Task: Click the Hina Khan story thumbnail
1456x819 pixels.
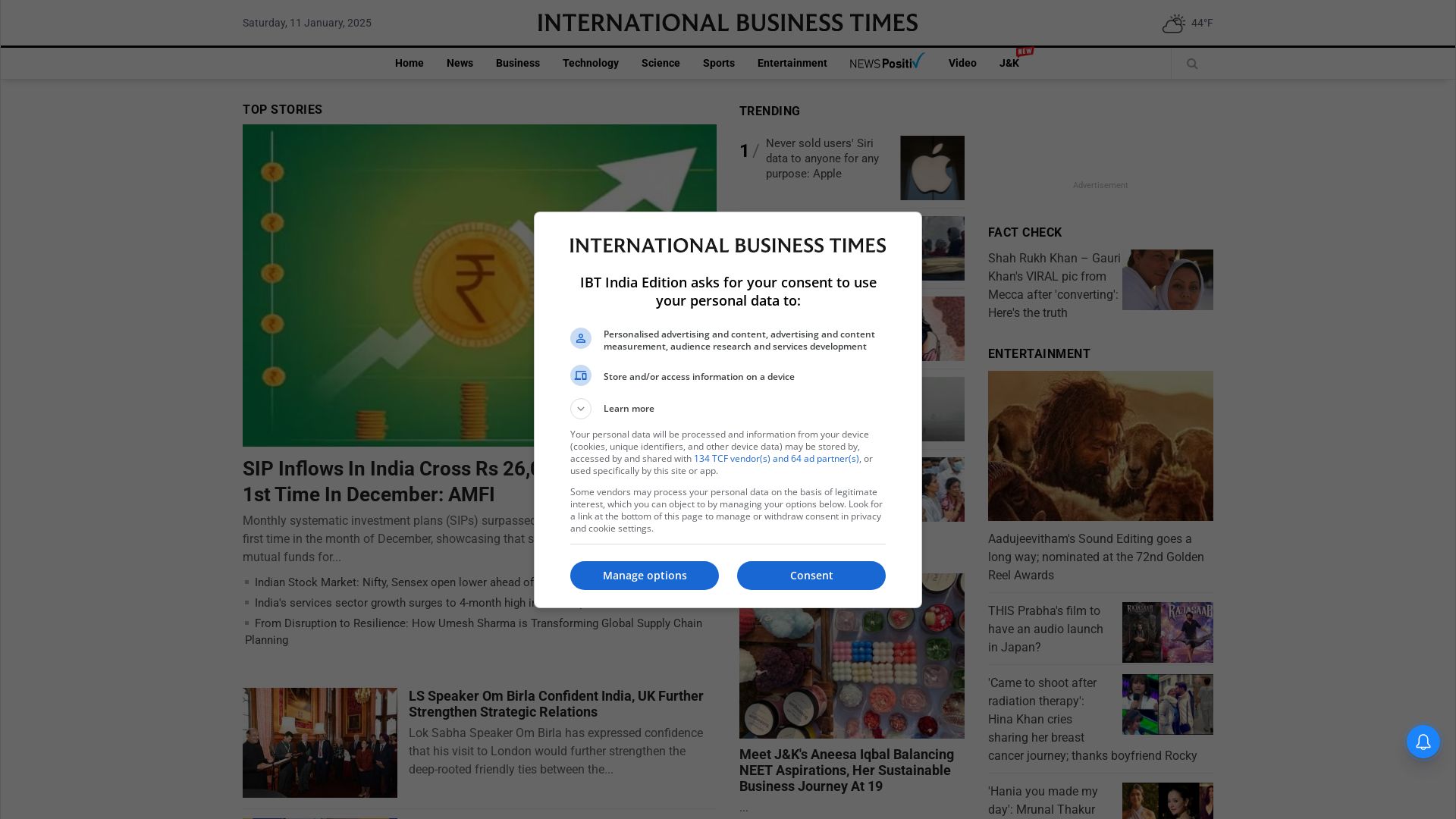Action: [x=1168, y=704]
